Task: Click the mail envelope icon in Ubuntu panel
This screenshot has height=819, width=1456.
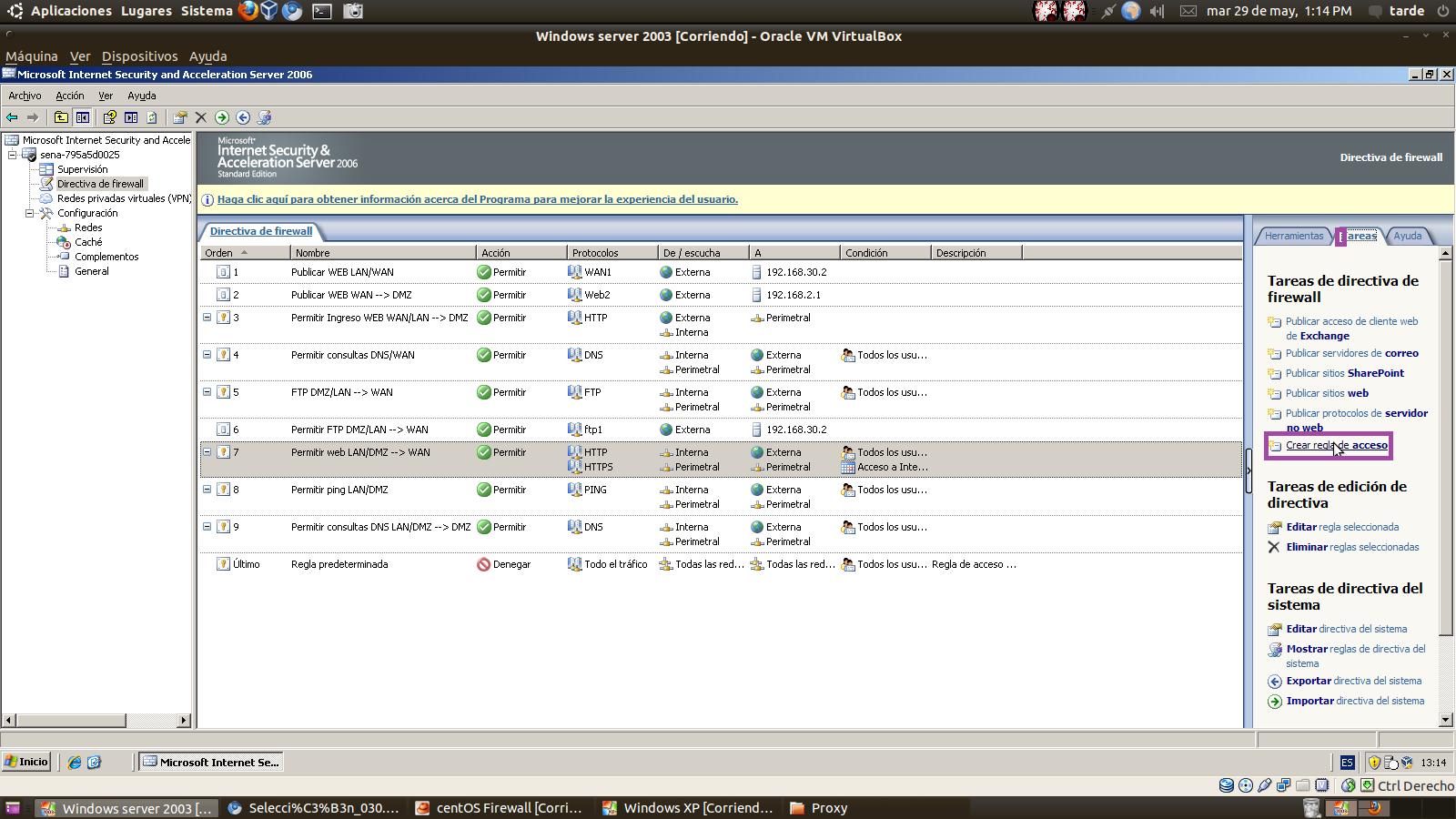Action: [x=1188, y=11]
